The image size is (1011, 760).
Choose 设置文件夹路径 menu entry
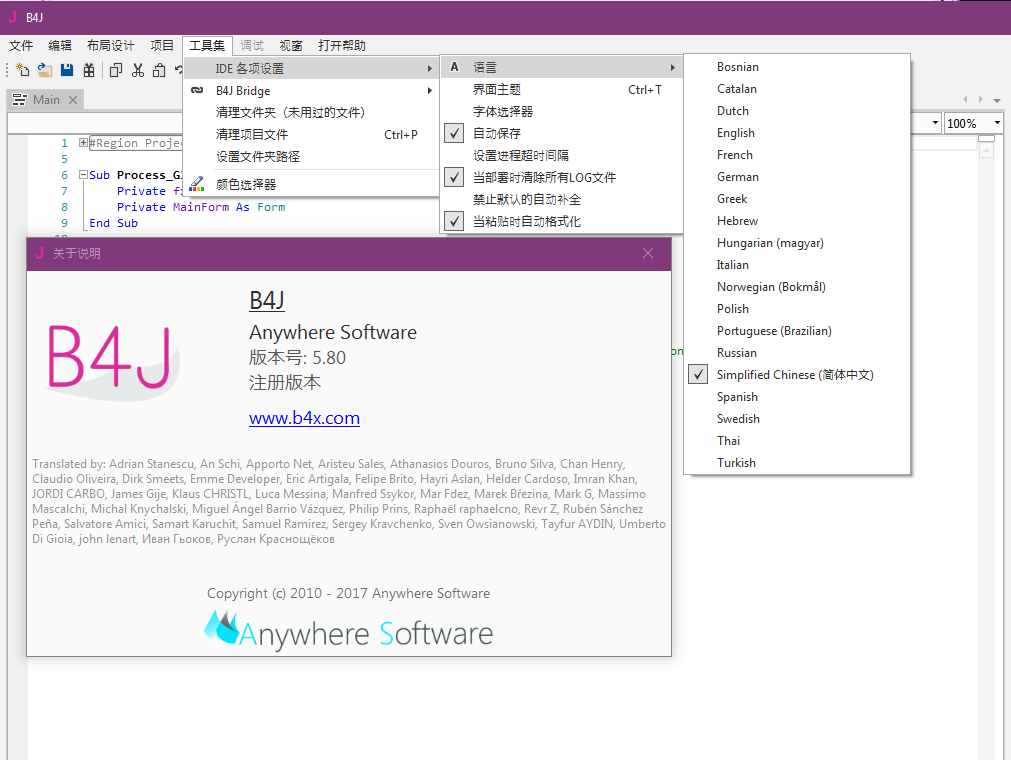(311, 157)
